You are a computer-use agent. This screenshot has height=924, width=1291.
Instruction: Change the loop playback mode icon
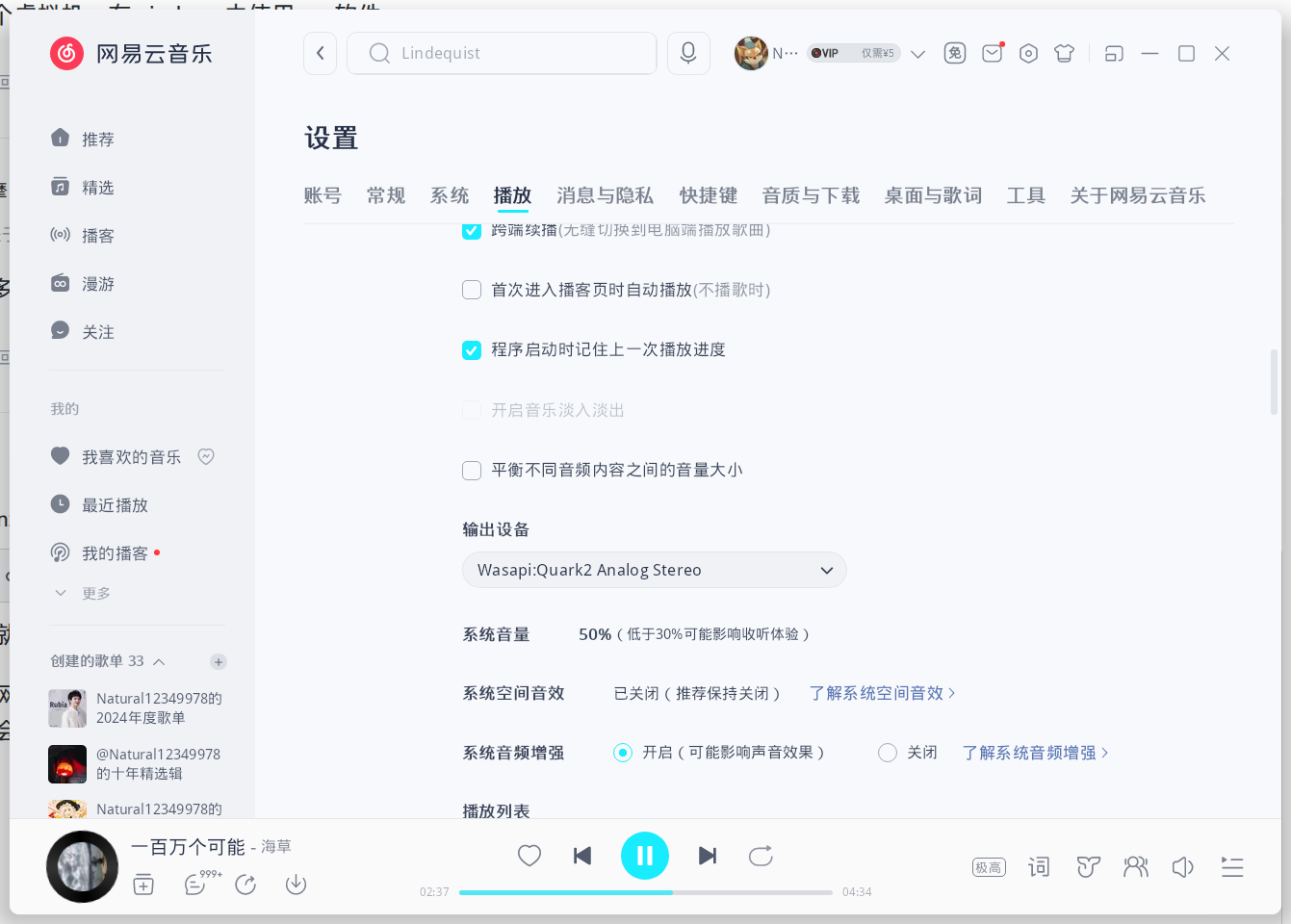(761, 856)
